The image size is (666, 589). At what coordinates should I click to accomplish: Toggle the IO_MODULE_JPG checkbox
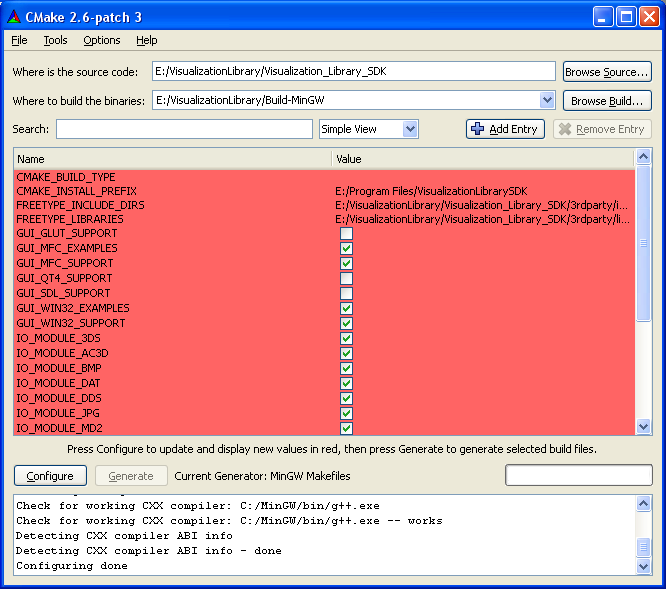[x=346, y=413]
